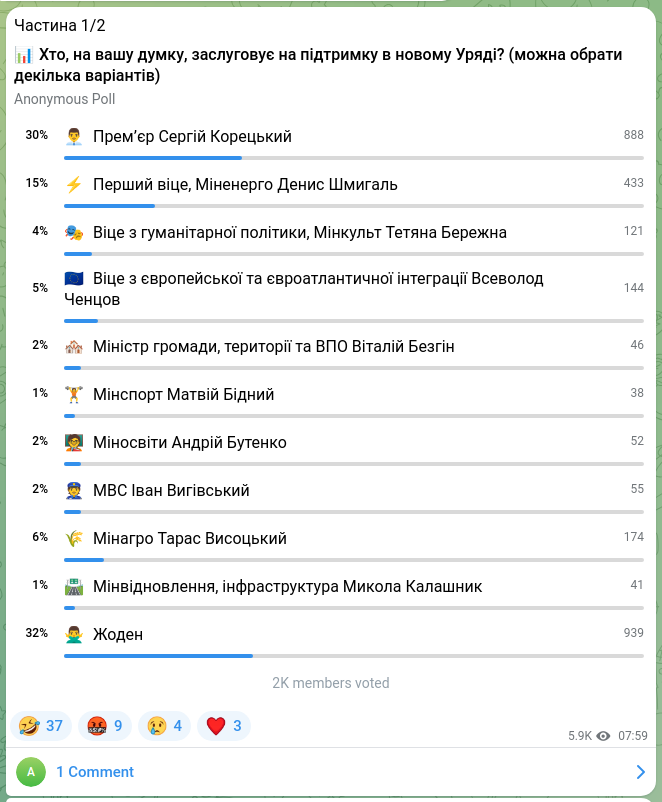The width and height of the screenshot is (662, 802).
Task: Click the vote count 939
Action: click(633, 633)
